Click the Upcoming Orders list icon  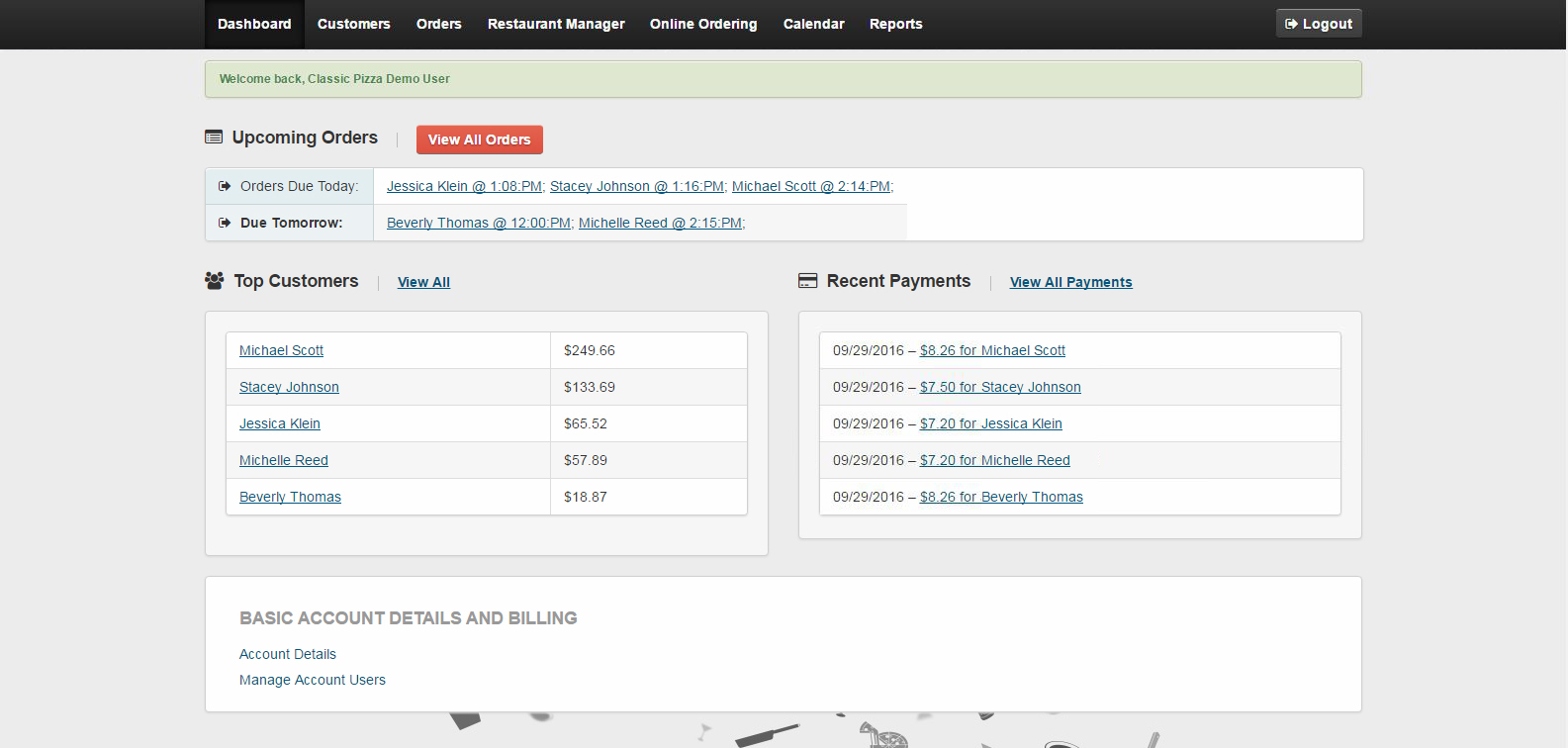214,138
